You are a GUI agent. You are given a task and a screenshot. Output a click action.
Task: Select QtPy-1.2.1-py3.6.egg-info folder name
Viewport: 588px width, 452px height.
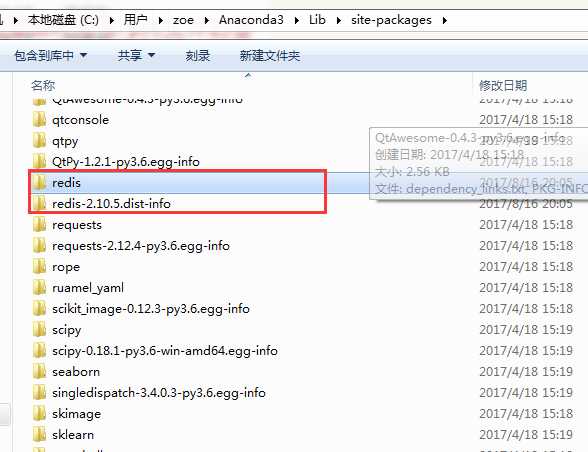coord(126,162)
